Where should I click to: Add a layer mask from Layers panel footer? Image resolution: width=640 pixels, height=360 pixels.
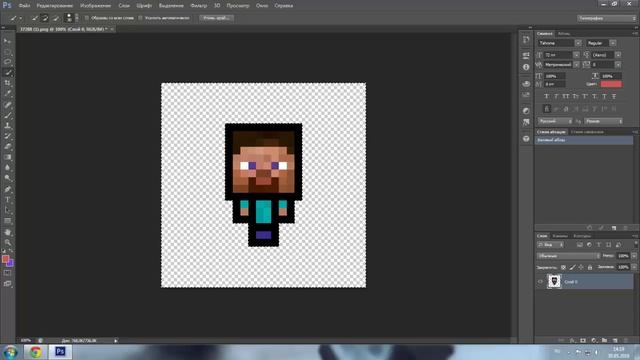pyautogui.click(x=583, y=340)
